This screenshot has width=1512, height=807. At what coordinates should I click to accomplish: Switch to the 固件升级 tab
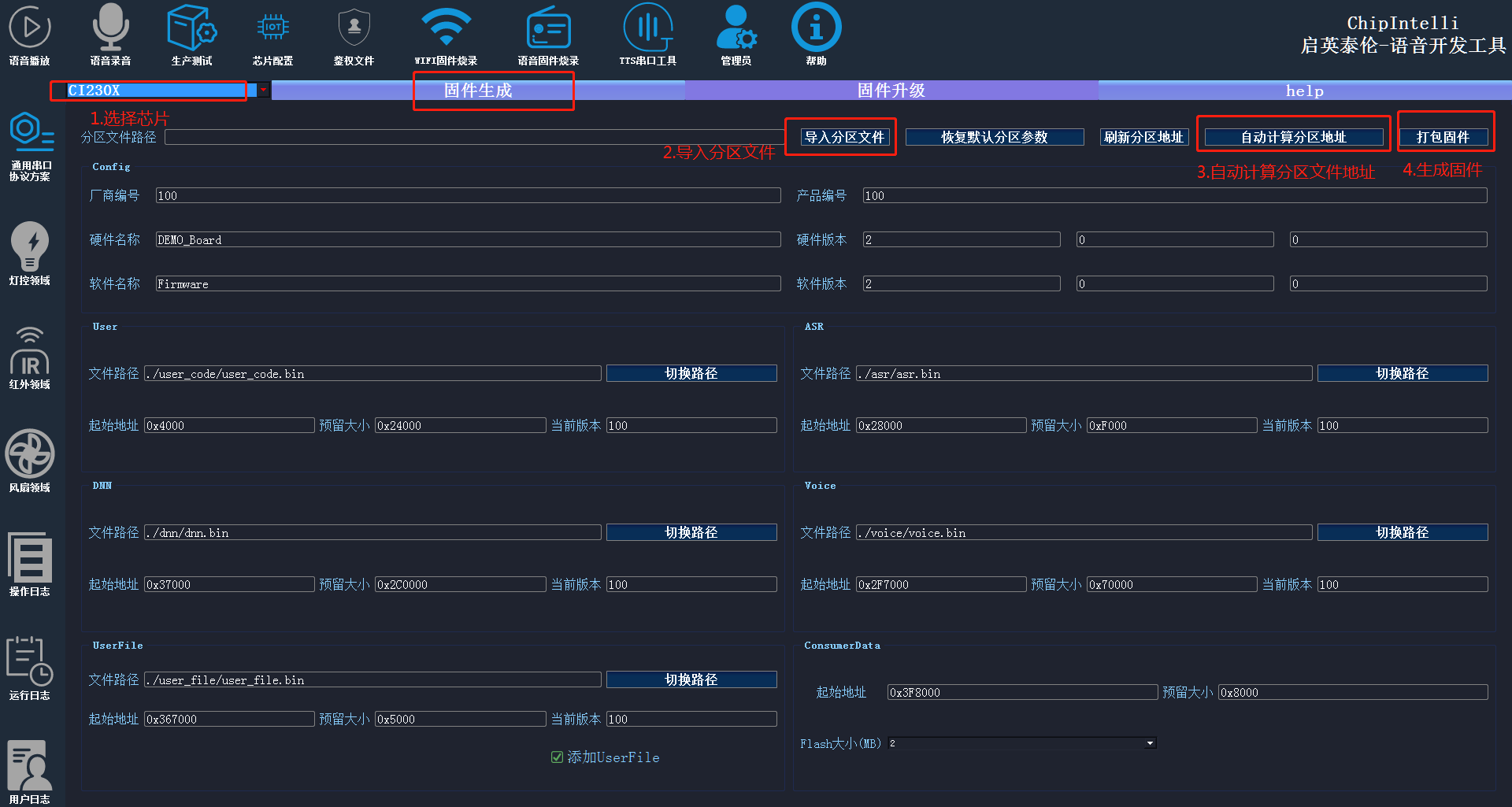coord(891,91)
